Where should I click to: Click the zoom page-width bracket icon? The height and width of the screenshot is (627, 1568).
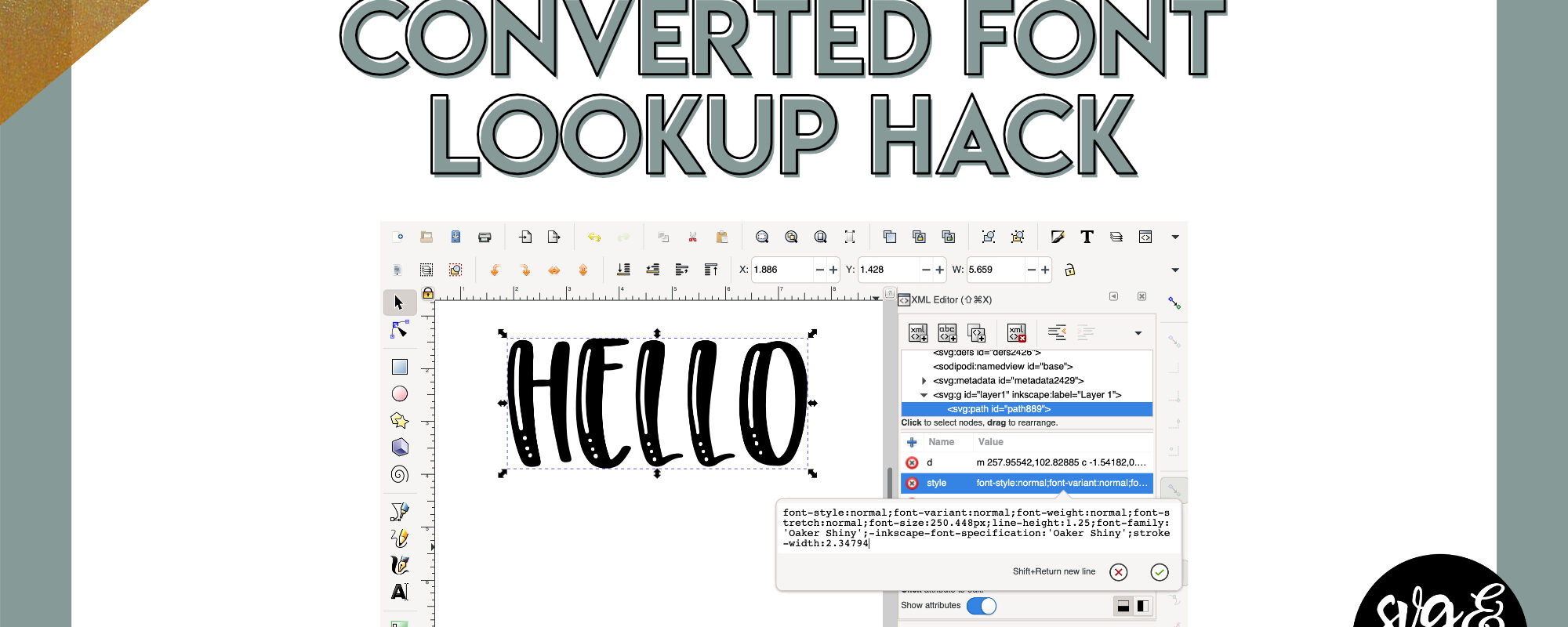[x=849, y=237]
